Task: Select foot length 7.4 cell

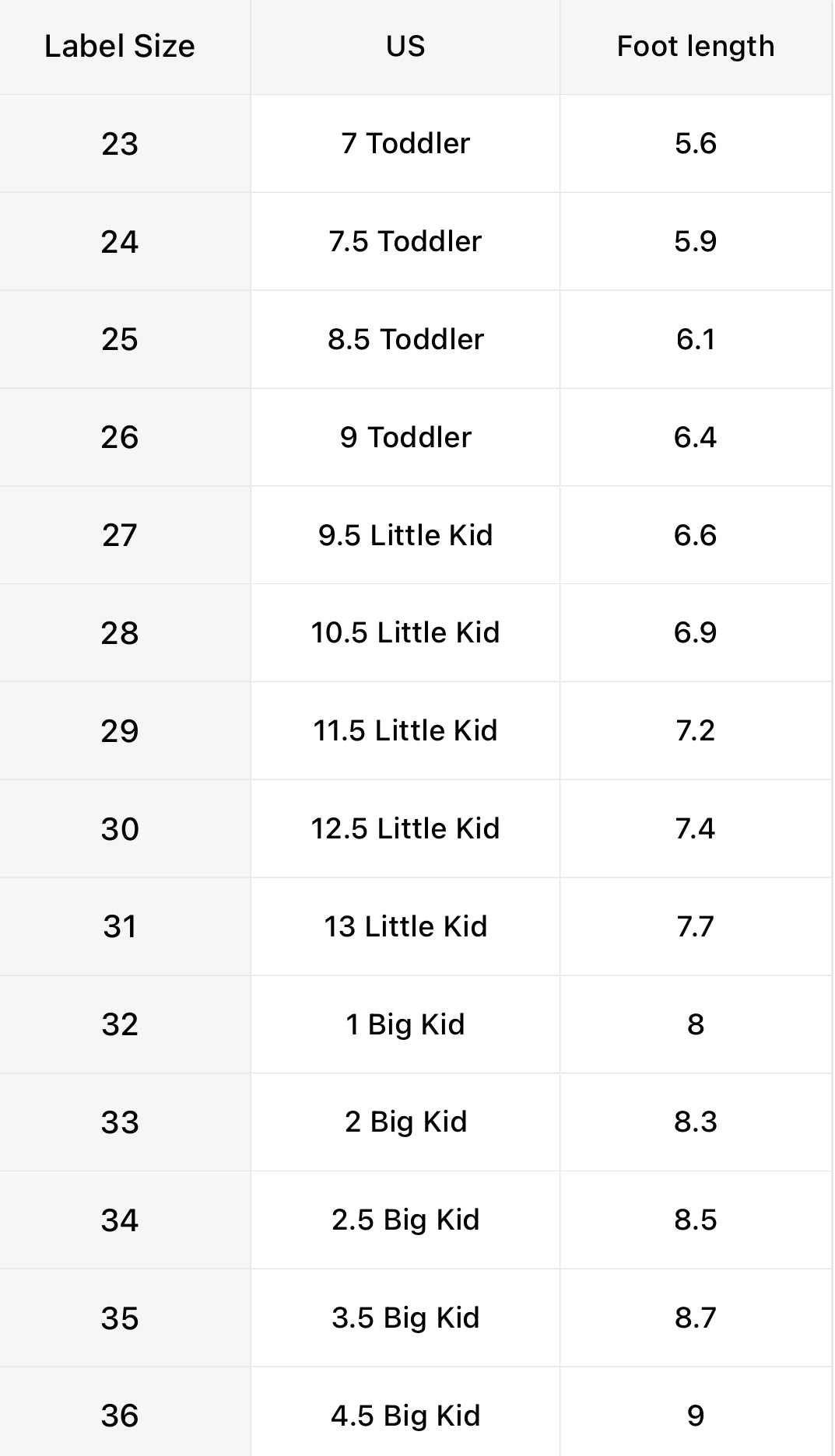Action: [x=696, y=829]
